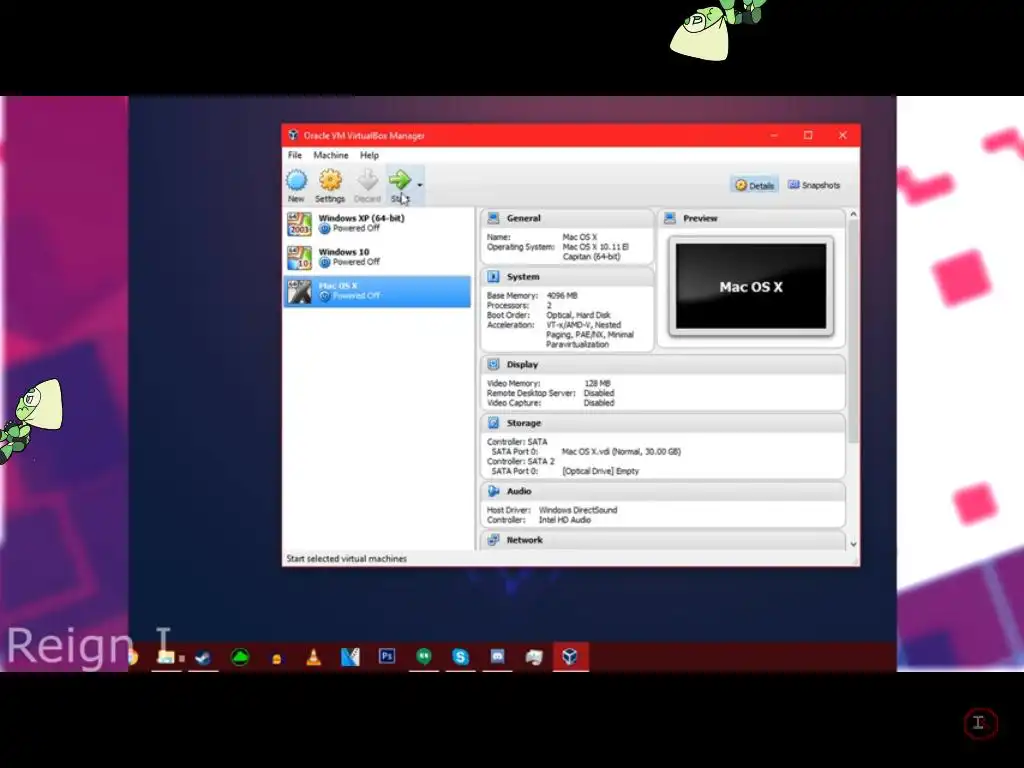
Task: Select the Windows 10 machine
Action: click(x=377, y=257)
